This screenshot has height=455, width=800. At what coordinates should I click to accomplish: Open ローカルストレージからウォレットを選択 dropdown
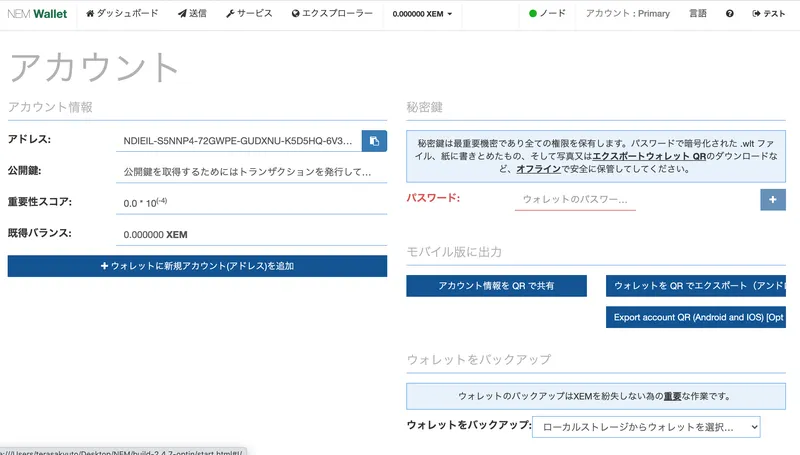(646, 427)
